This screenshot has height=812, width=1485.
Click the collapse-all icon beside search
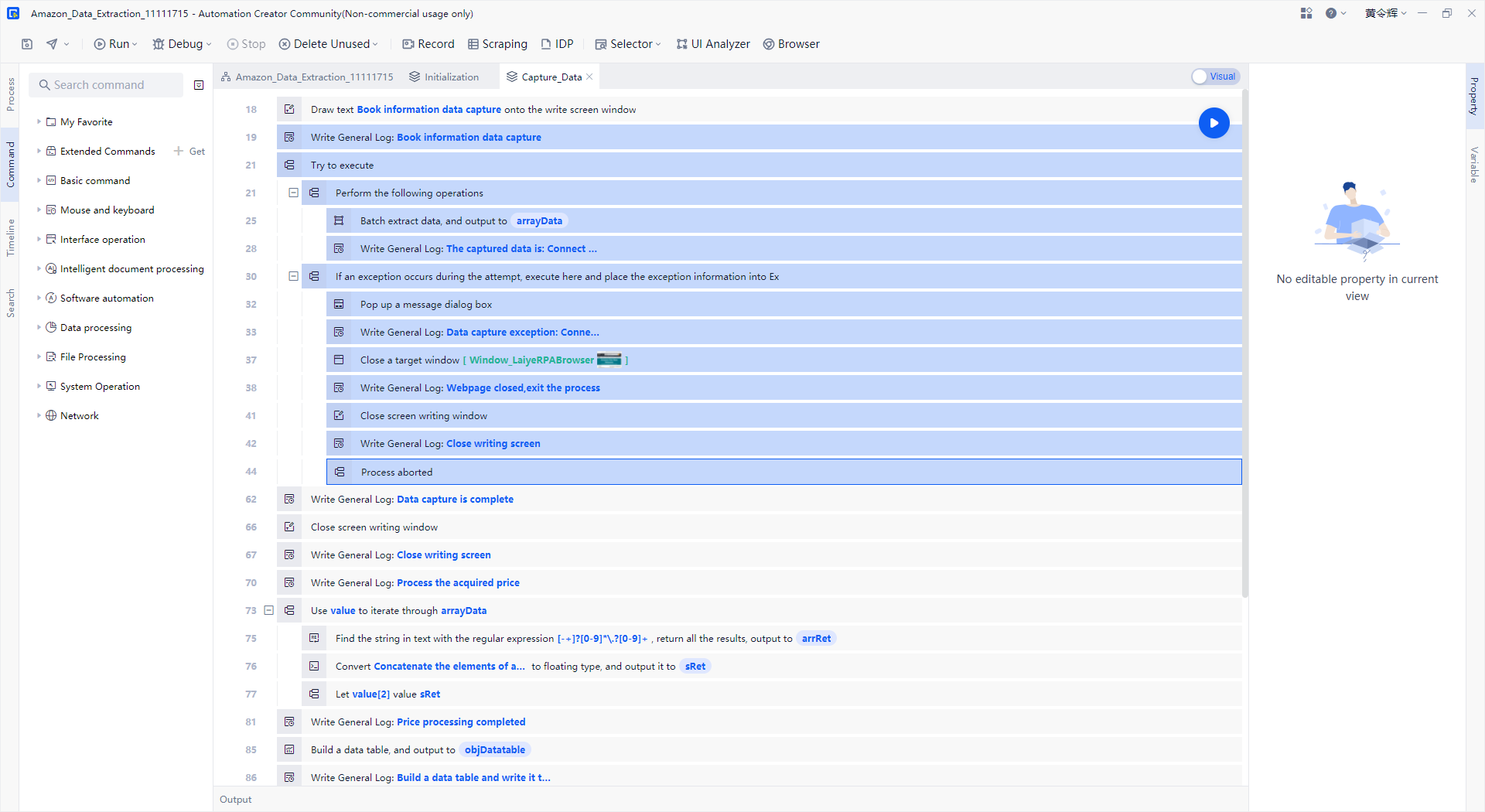199,85
